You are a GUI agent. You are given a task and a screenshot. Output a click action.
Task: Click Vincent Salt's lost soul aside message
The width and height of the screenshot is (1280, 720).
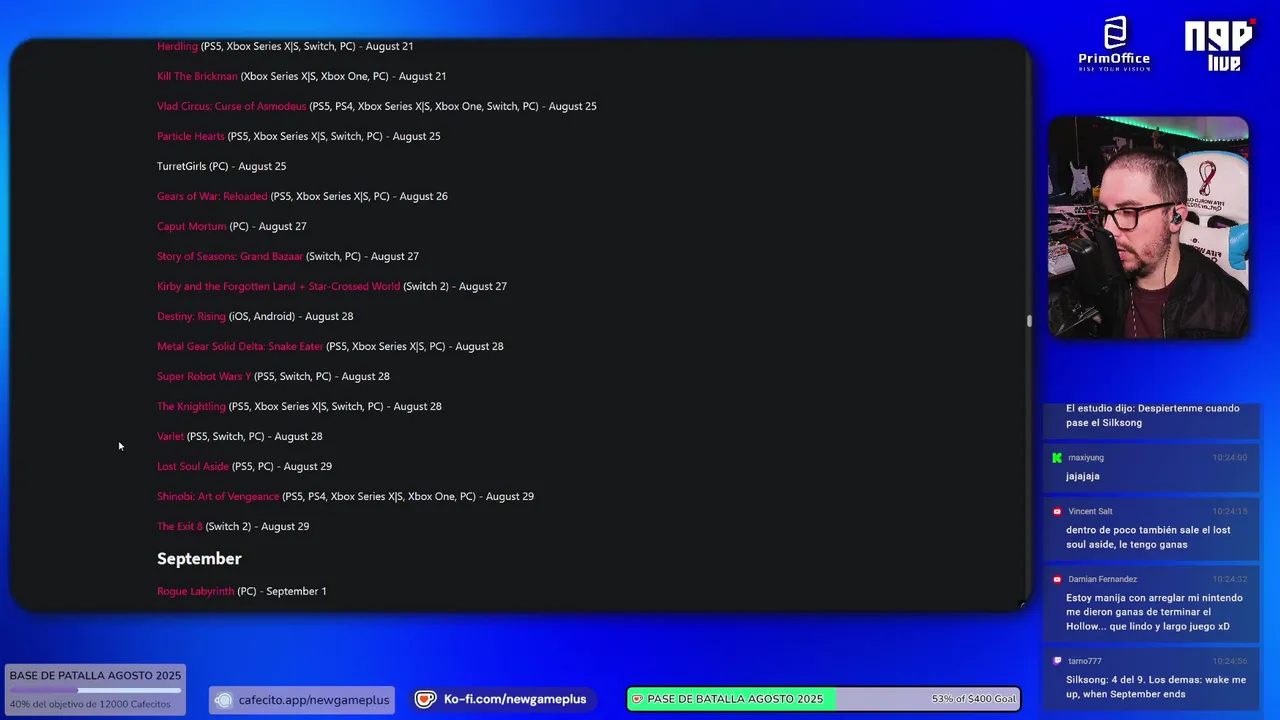(1148, 537)
